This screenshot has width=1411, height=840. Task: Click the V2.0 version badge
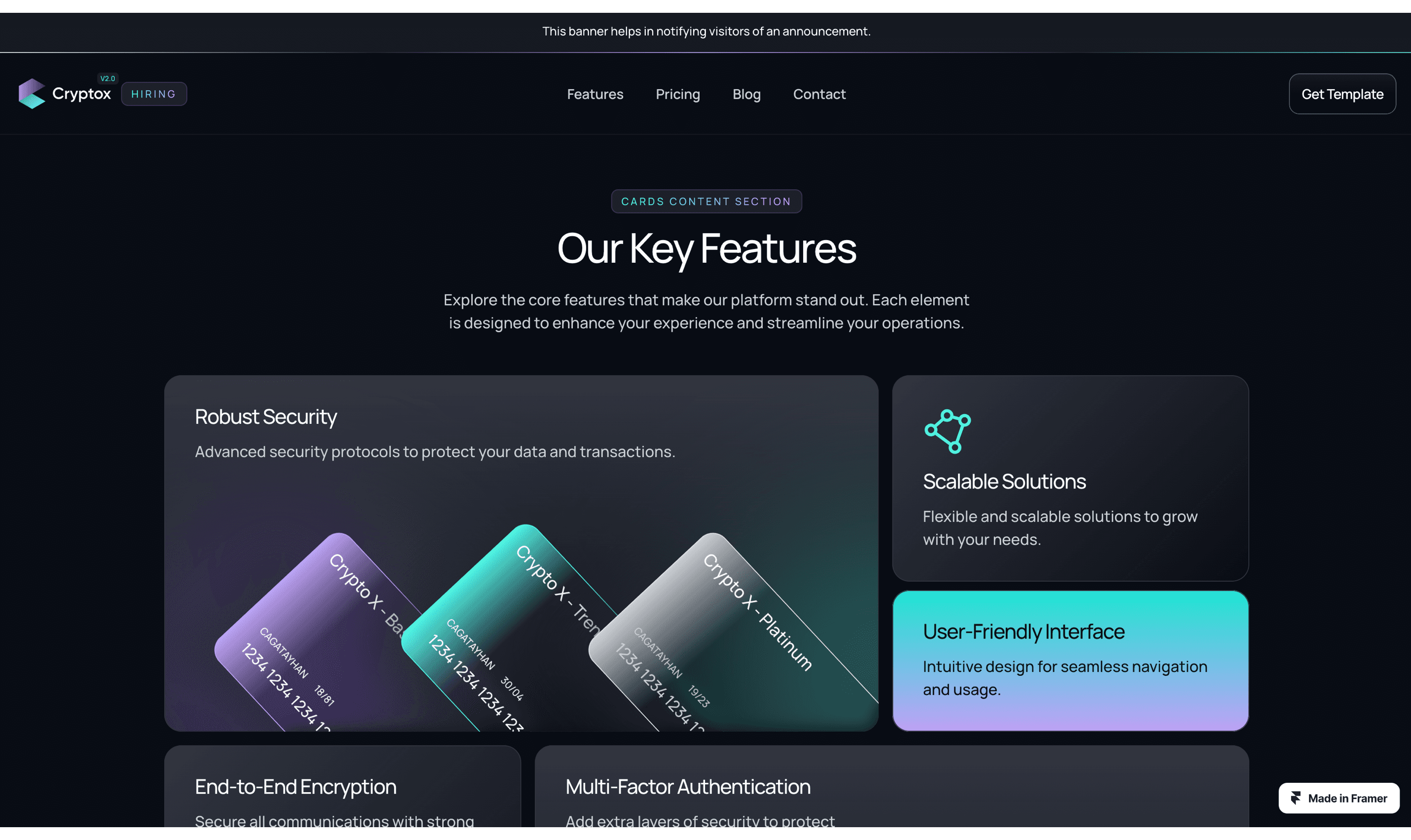click(x=107, y=79)
